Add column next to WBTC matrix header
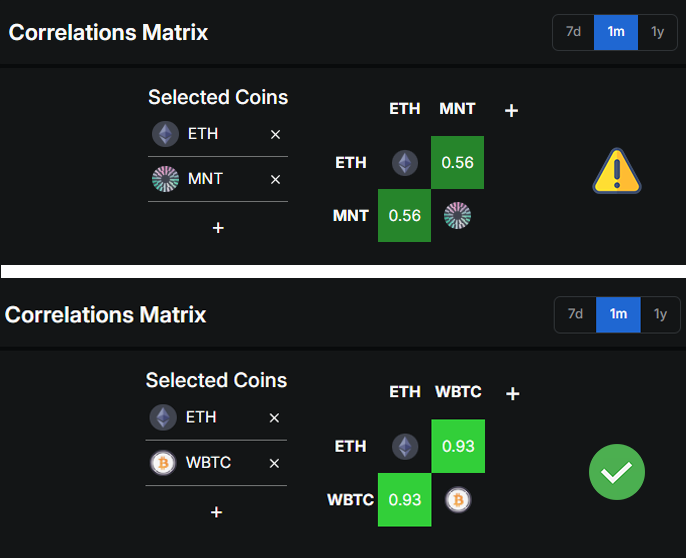The height and width of the screenshot is (558, 686). point(513,393)
